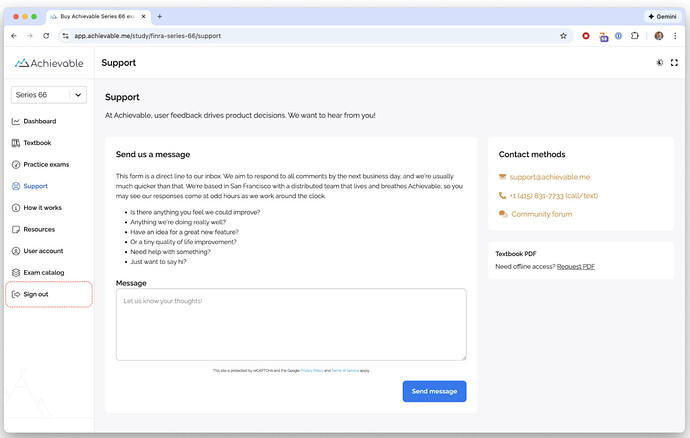Click into the Message text area
690x438 pixels.
(x=291, y=324)
